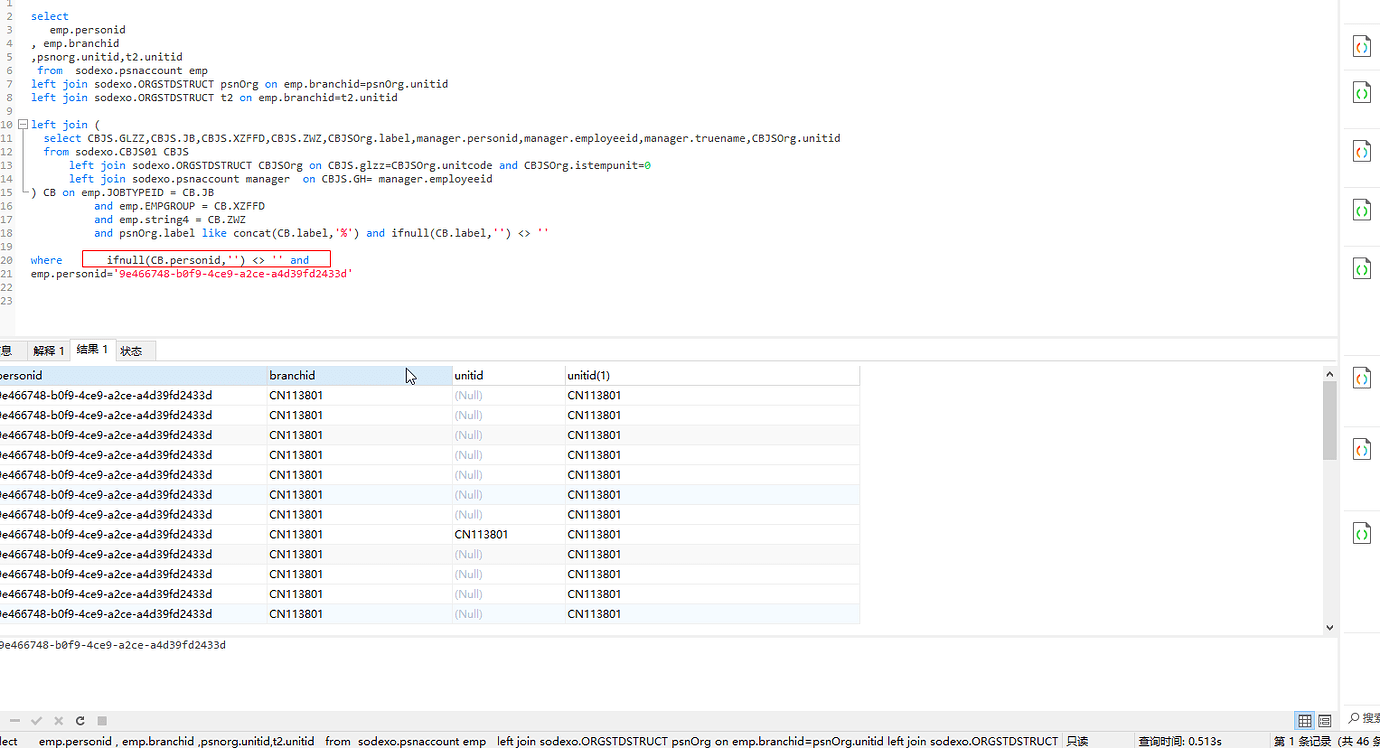Click the personid value text below the results grid

point(112,645)
